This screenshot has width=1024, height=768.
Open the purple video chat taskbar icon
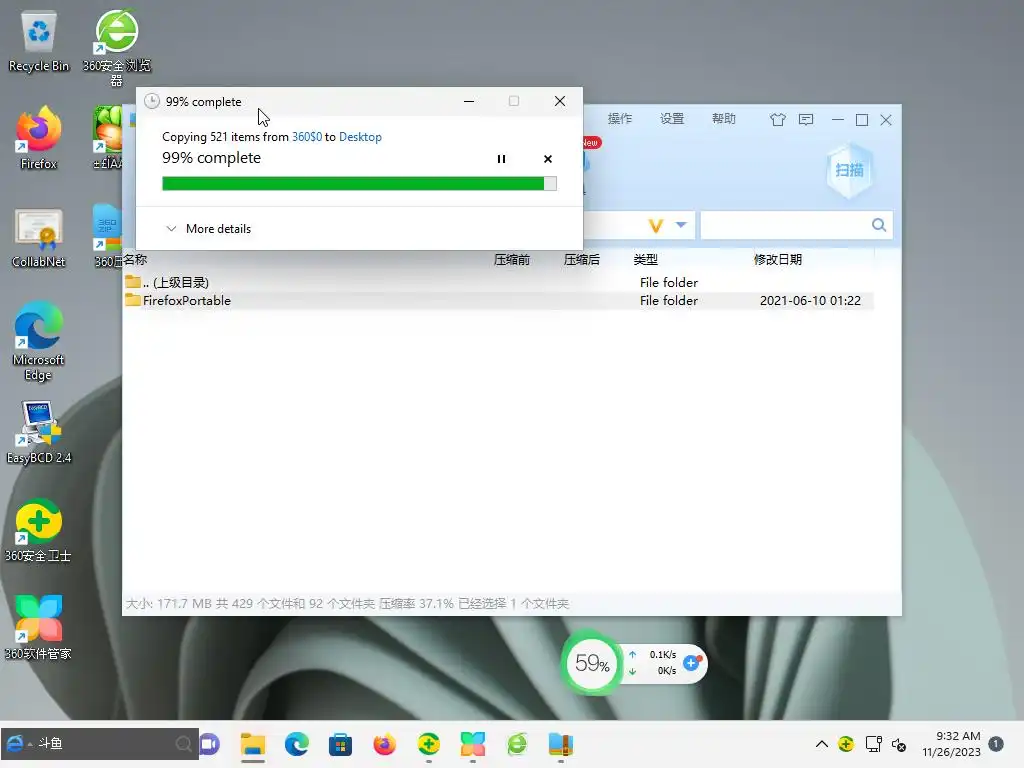[x=210, y=744]
